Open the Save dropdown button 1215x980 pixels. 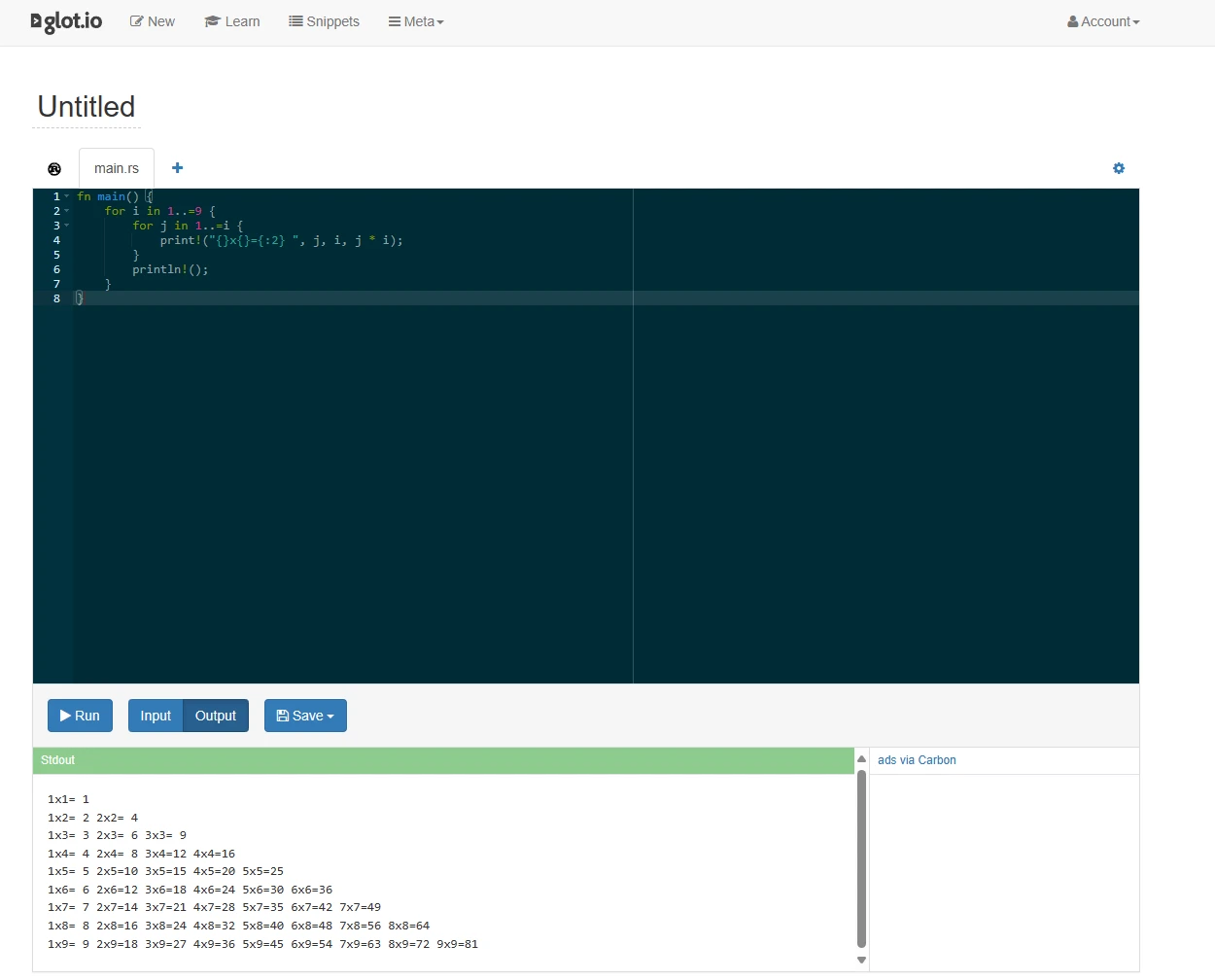305,716
